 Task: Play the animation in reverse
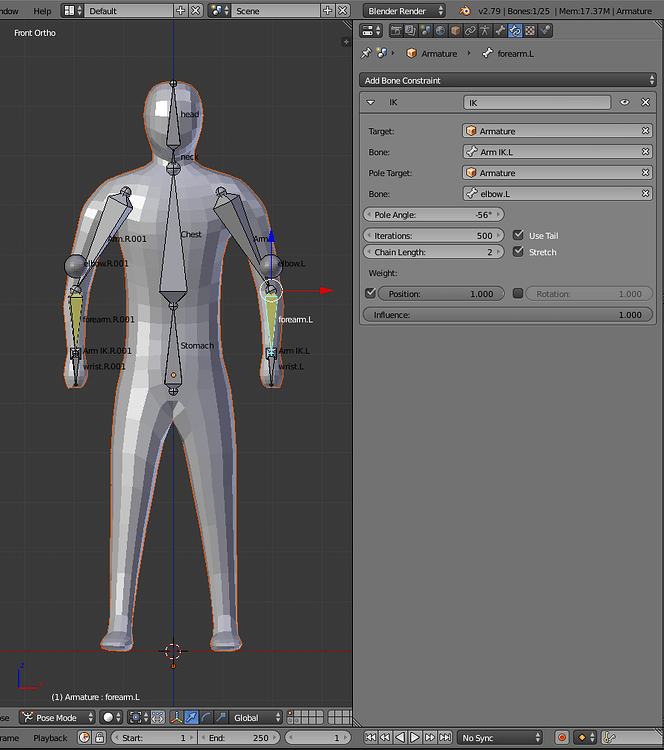[400, 738]
